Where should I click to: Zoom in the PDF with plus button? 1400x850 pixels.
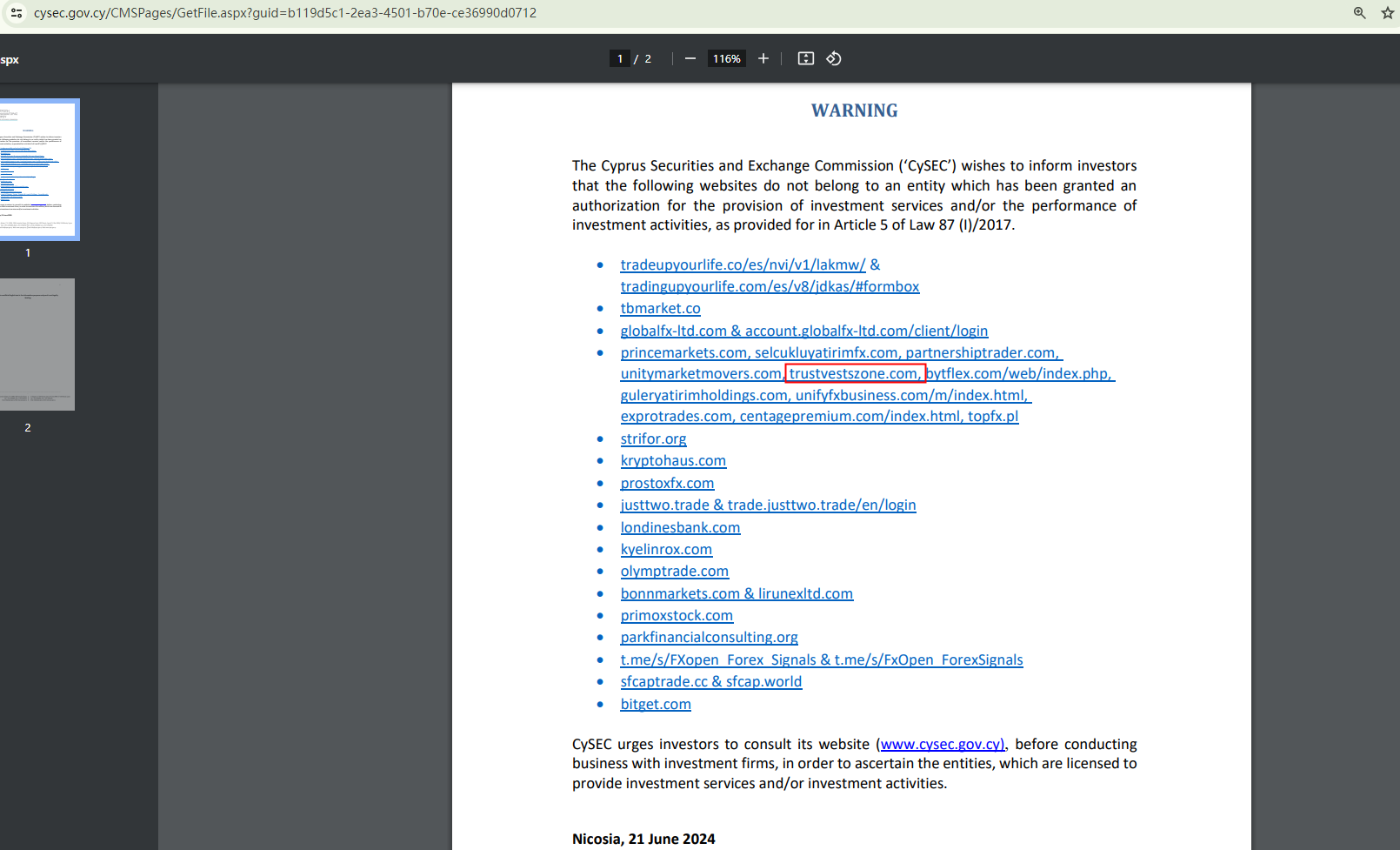(763, 58)
